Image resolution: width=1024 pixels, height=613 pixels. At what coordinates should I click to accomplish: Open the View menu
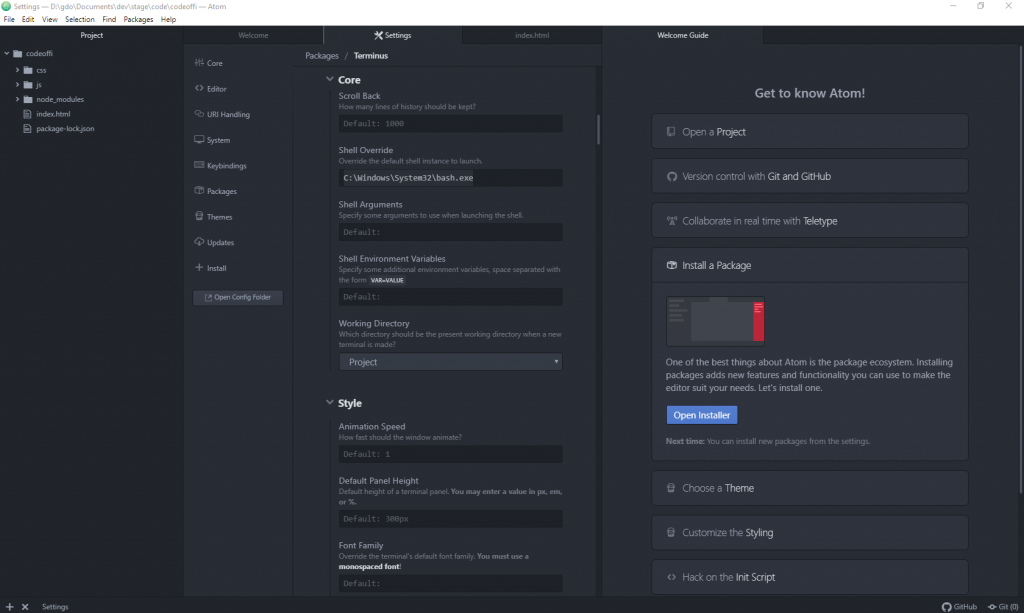point(50,20)
